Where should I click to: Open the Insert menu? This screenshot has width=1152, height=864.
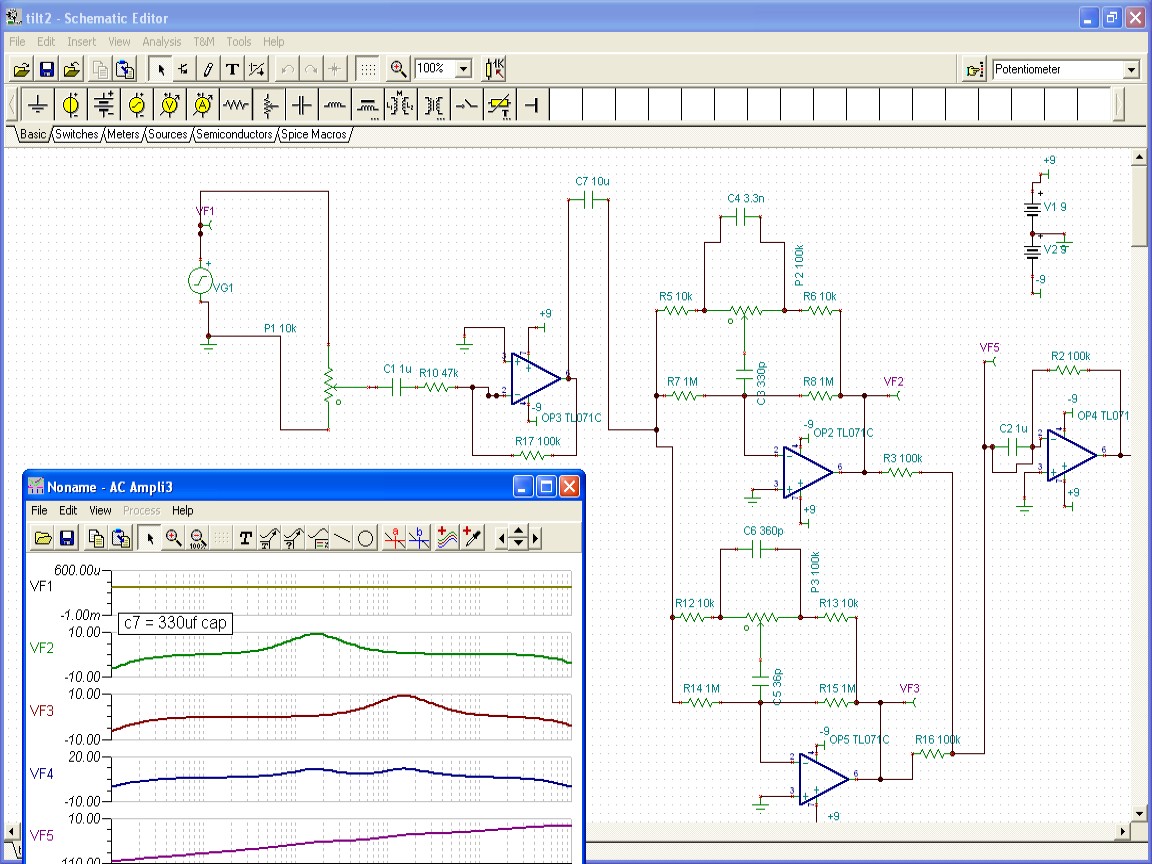pyautogui.click(x=82, y=42)
